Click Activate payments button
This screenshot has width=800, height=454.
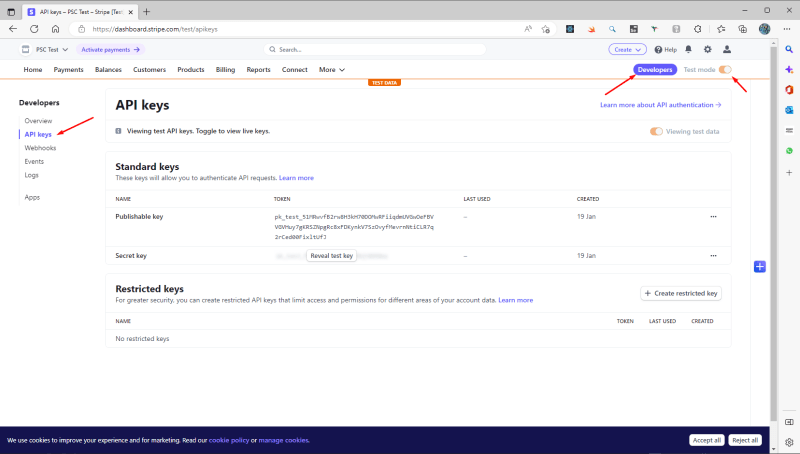[110, 49]
